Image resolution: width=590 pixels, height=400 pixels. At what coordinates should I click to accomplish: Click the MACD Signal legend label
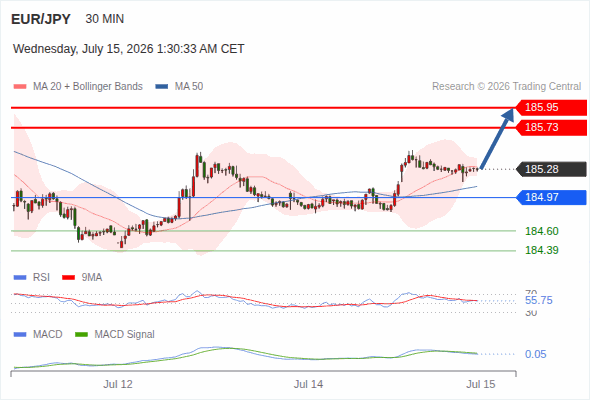(x=125, y=335)
